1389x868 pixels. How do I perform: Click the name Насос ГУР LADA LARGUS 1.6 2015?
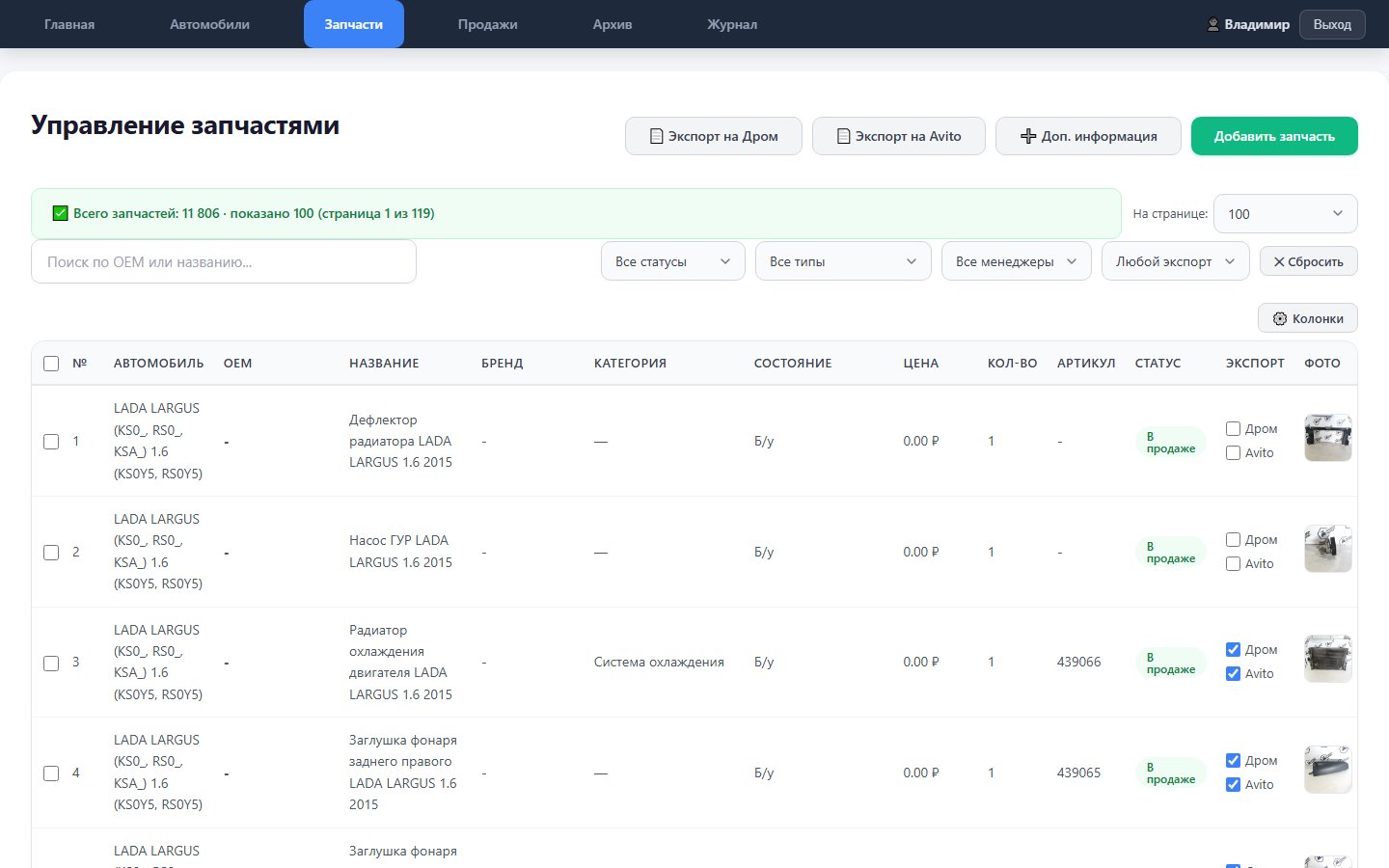(400, 552)
